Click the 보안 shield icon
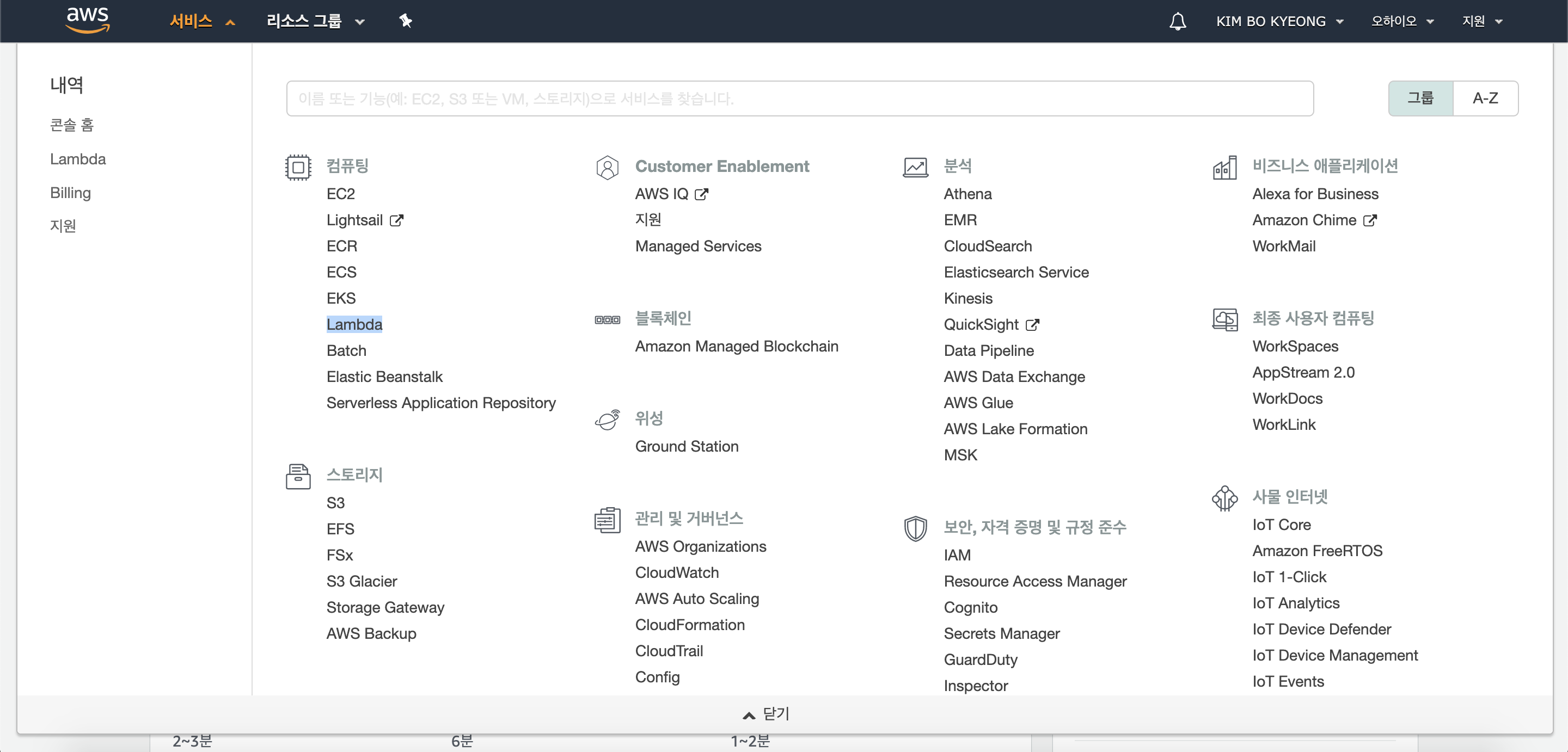This screenshot has height=752, width=1568. pyautogui.click(x=915, y=528)
